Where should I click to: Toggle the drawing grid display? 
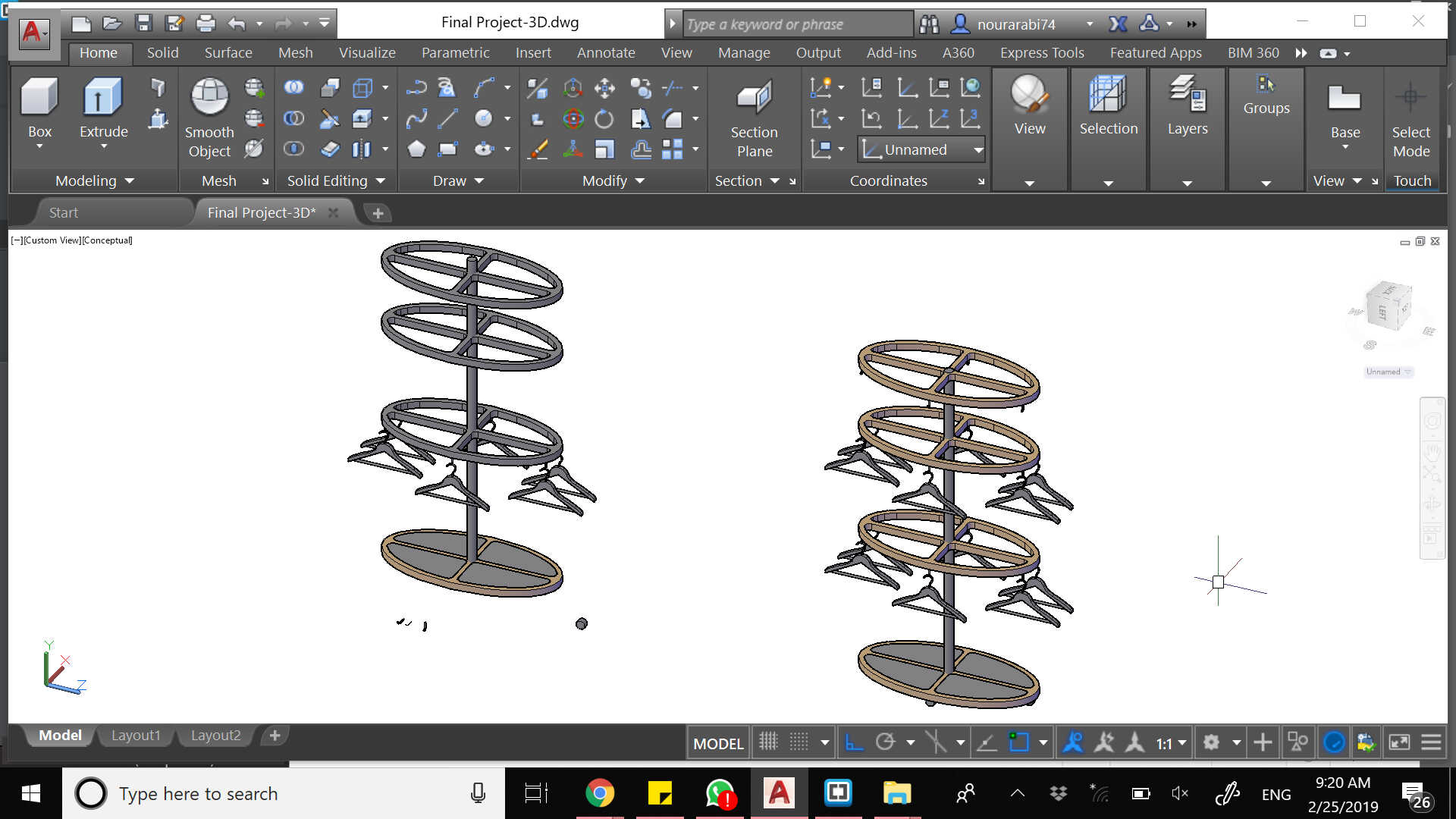click(768, 742)
